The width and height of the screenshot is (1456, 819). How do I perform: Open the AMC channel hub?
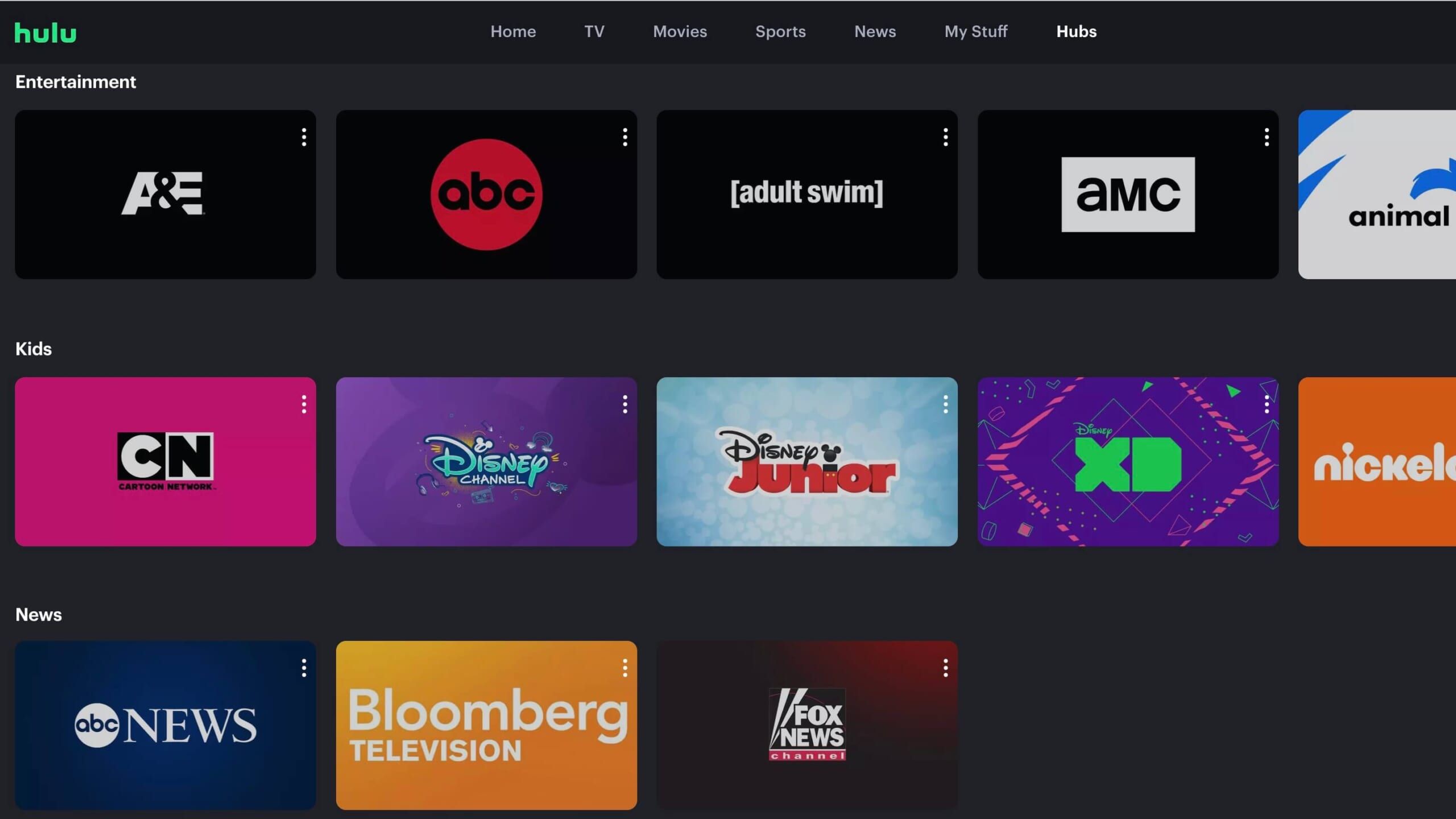(x=1127, y=194)
